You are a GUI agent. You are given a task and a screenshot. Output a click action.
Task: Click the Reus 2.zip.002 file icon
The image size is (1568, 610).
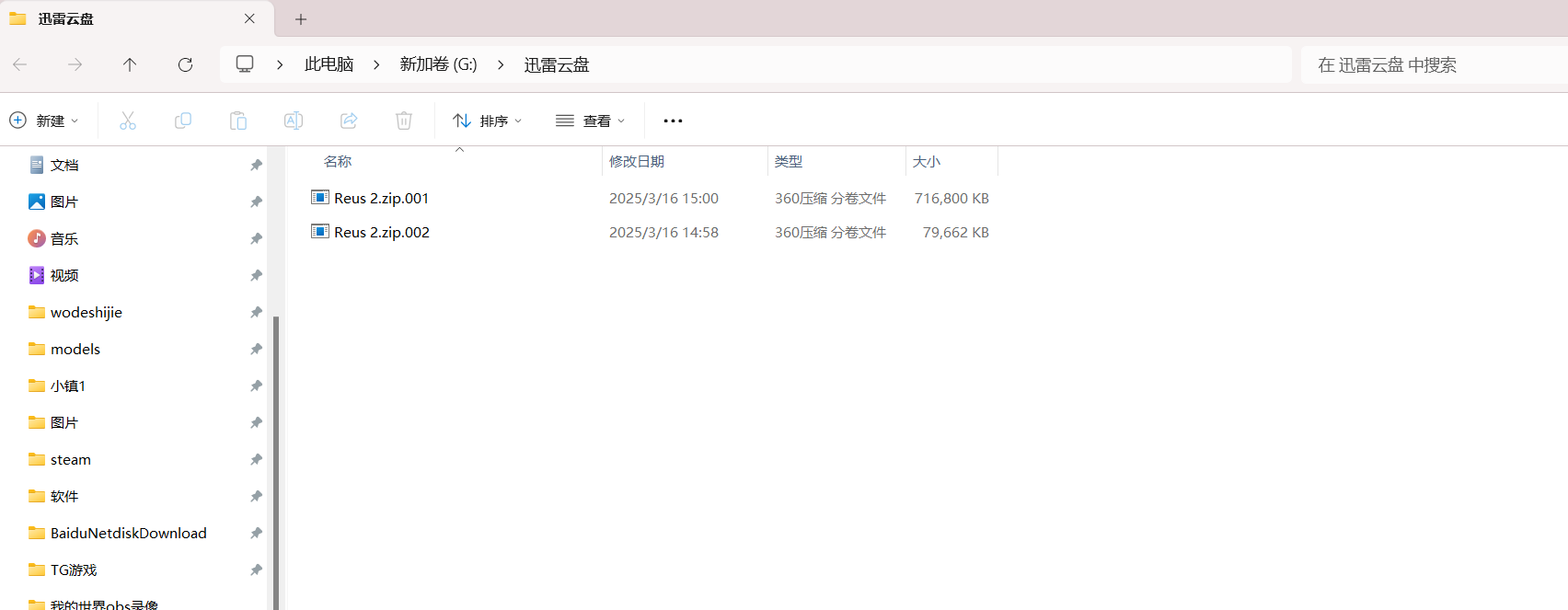(x=320, y=231)
